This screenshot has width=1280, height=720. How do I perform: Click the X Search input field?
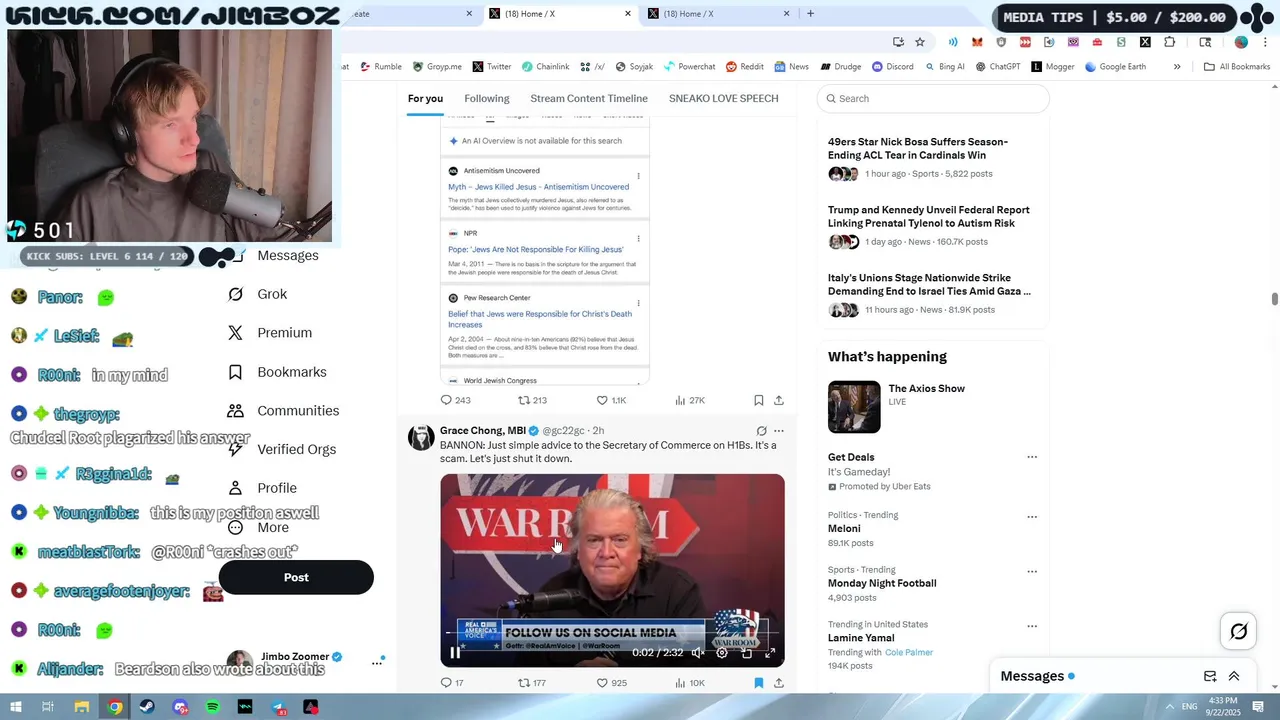(x=933, y=98)
